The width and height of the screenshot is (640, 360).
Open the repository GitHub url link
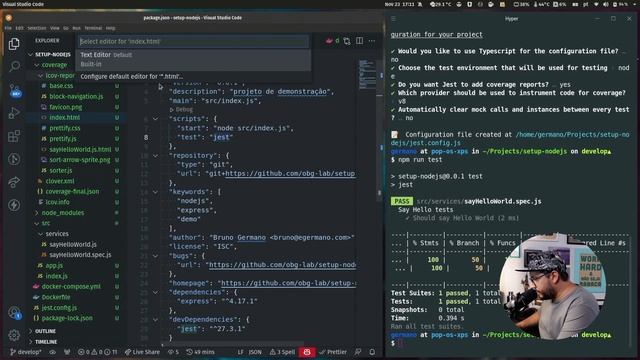[x=290, y=173]
